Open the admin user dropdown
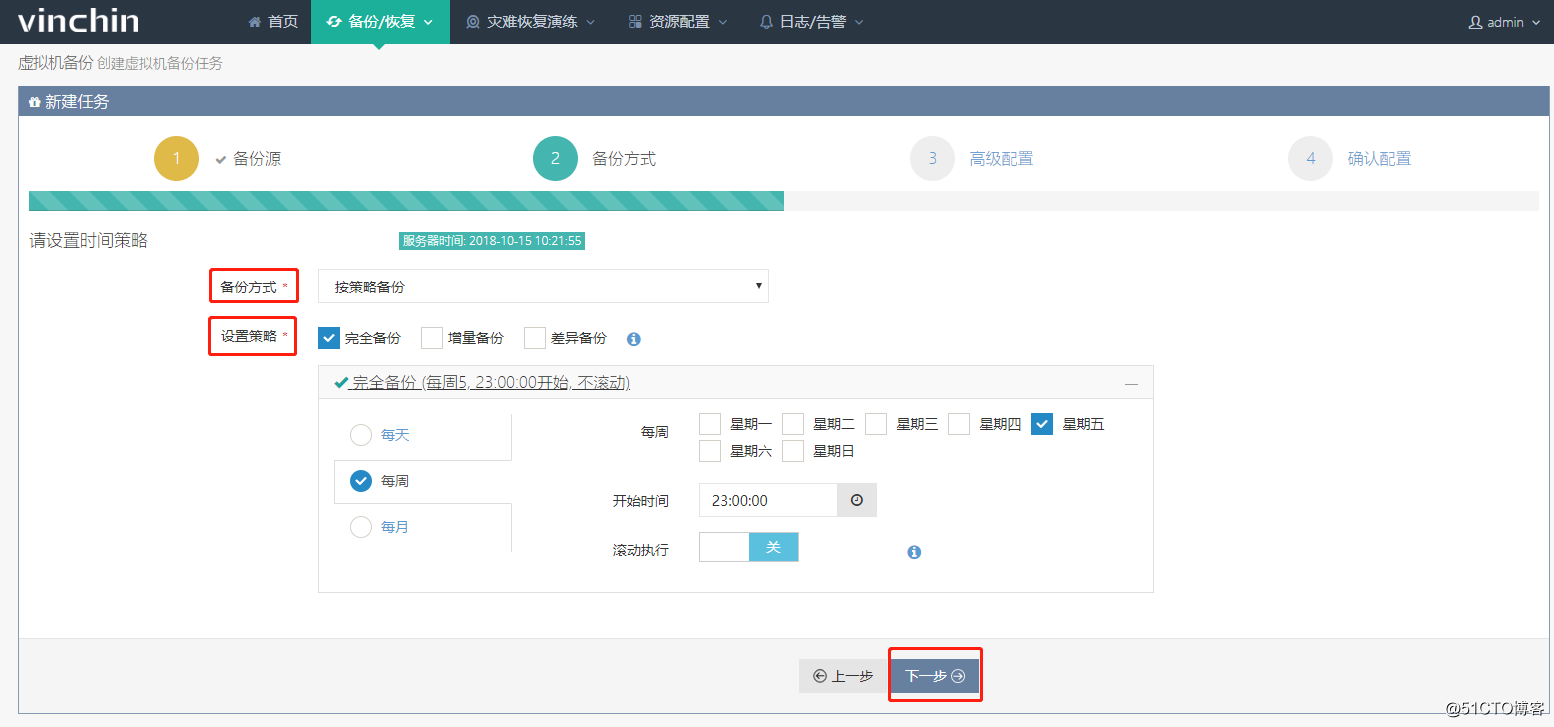Screen dimensions: 1554x727 [x=1503, y=22]
